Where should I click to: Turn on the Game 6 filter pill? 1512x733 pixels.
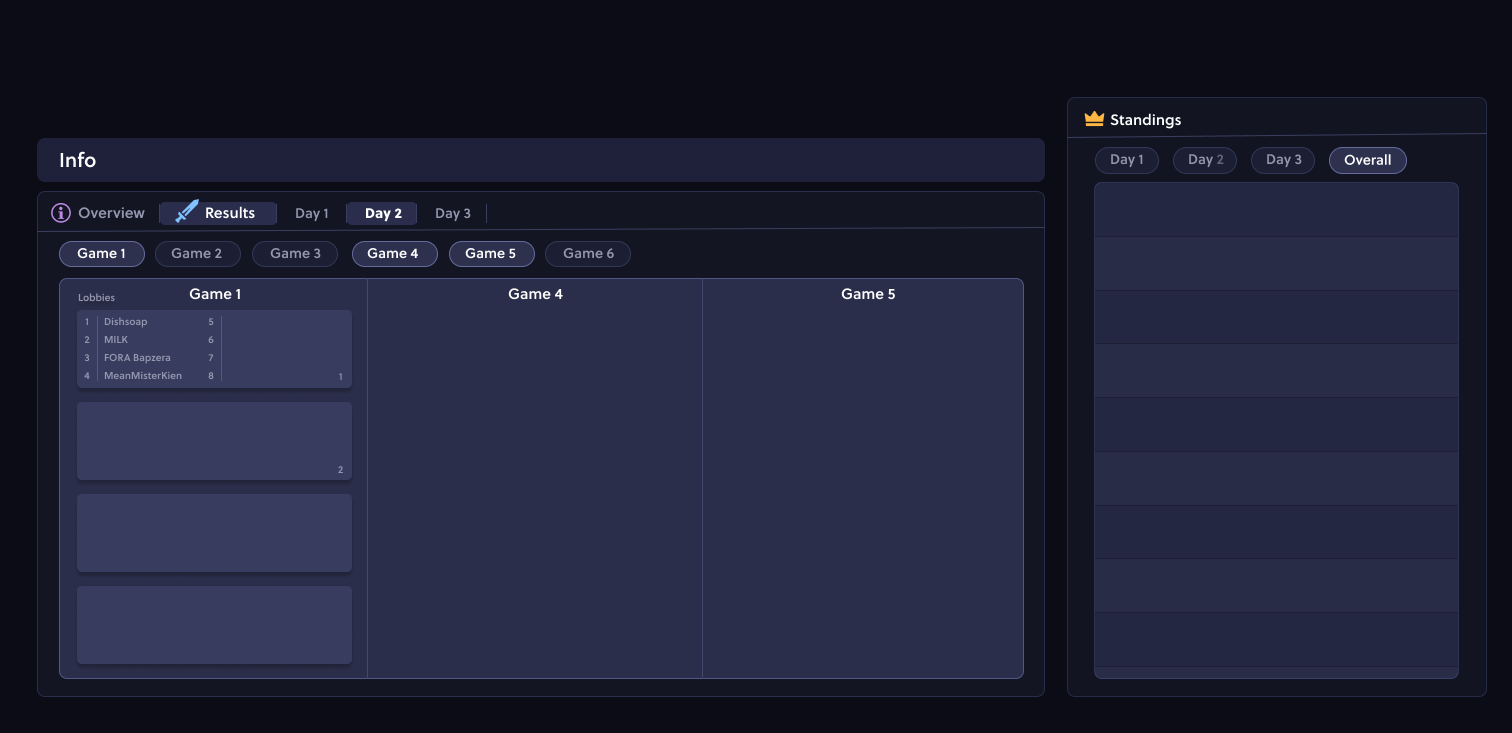click(x=588, y=254)
